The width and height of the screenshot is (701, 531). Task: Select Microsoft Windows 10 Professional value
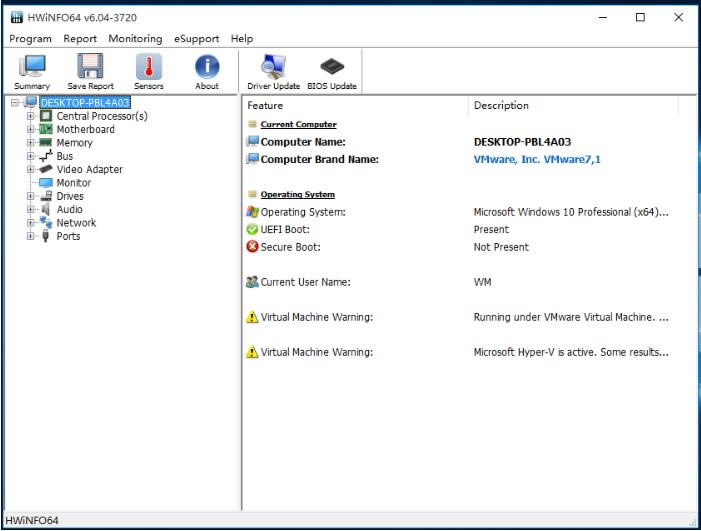click(x=571, y=212)
